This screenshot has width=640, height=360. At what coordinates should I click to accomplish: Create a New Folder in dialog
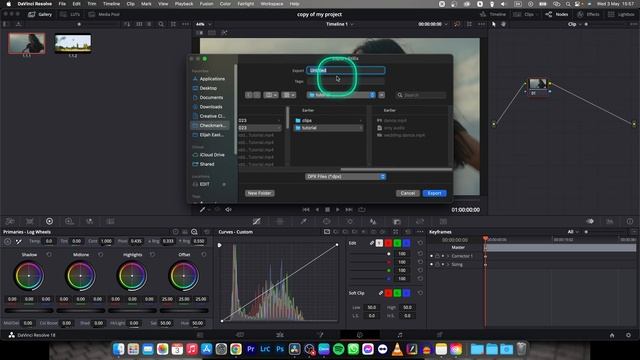tap(259, 193)
